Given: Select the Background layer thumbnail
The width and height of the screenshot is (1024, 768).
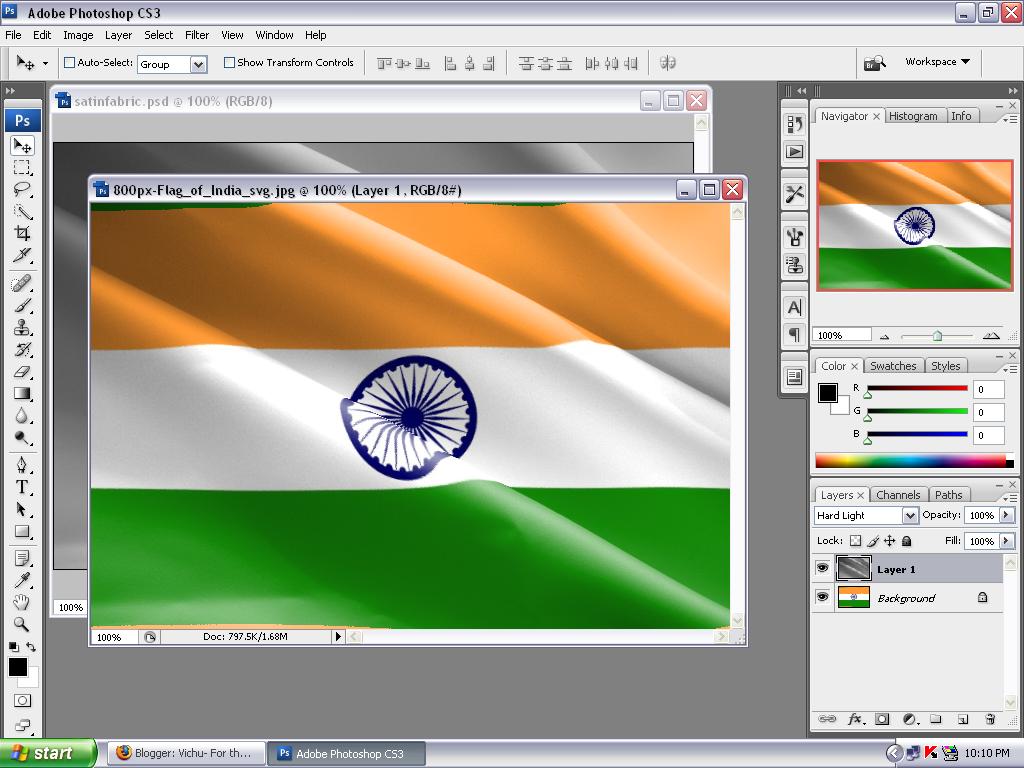Looking at the screenshot, I should coord(854,597).
